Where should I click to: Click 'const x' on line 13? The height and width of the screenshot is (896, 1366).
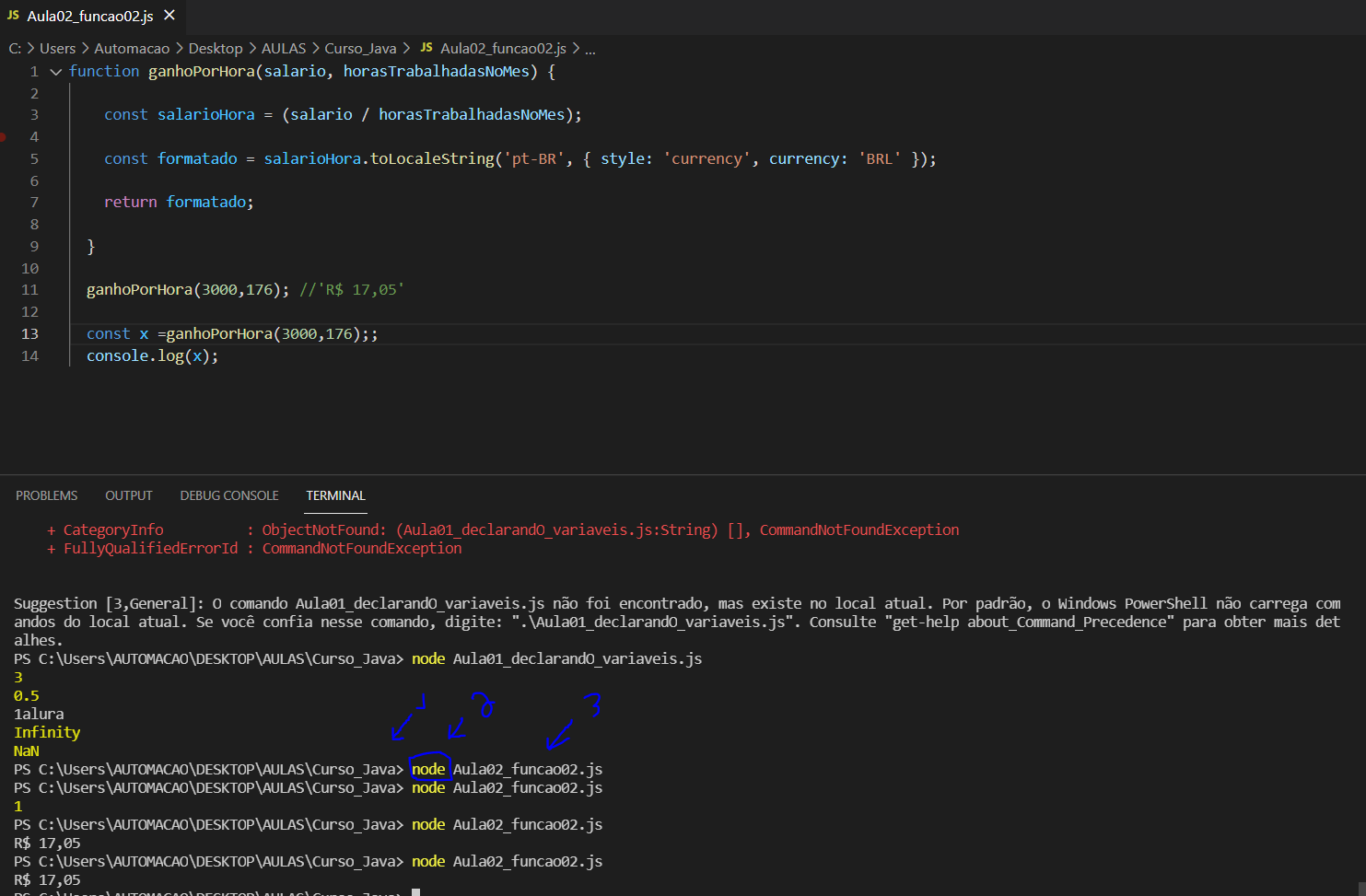click(117, 334)
